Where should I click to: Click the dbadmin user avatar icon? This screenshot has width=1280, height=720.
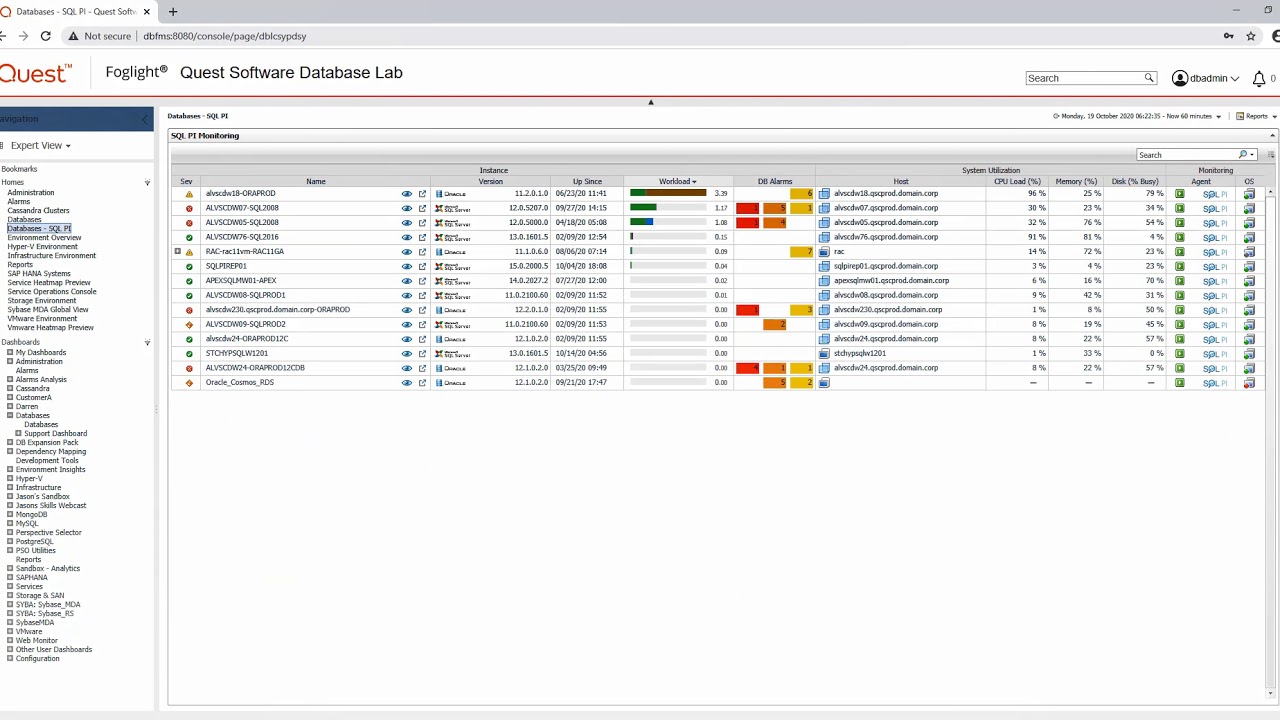click(1180, 78)
